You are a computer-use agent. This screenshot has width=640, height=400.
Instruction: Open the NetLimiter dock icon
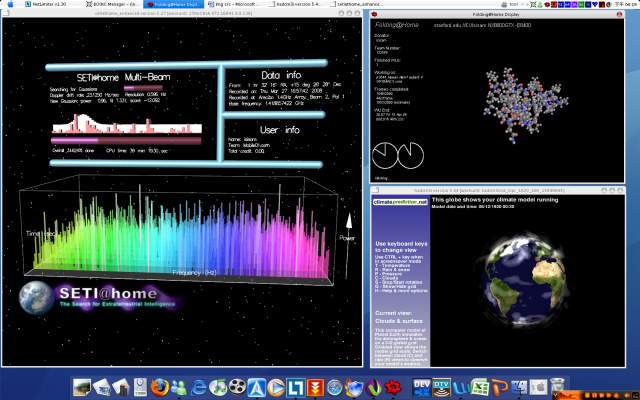coord(295,387)
